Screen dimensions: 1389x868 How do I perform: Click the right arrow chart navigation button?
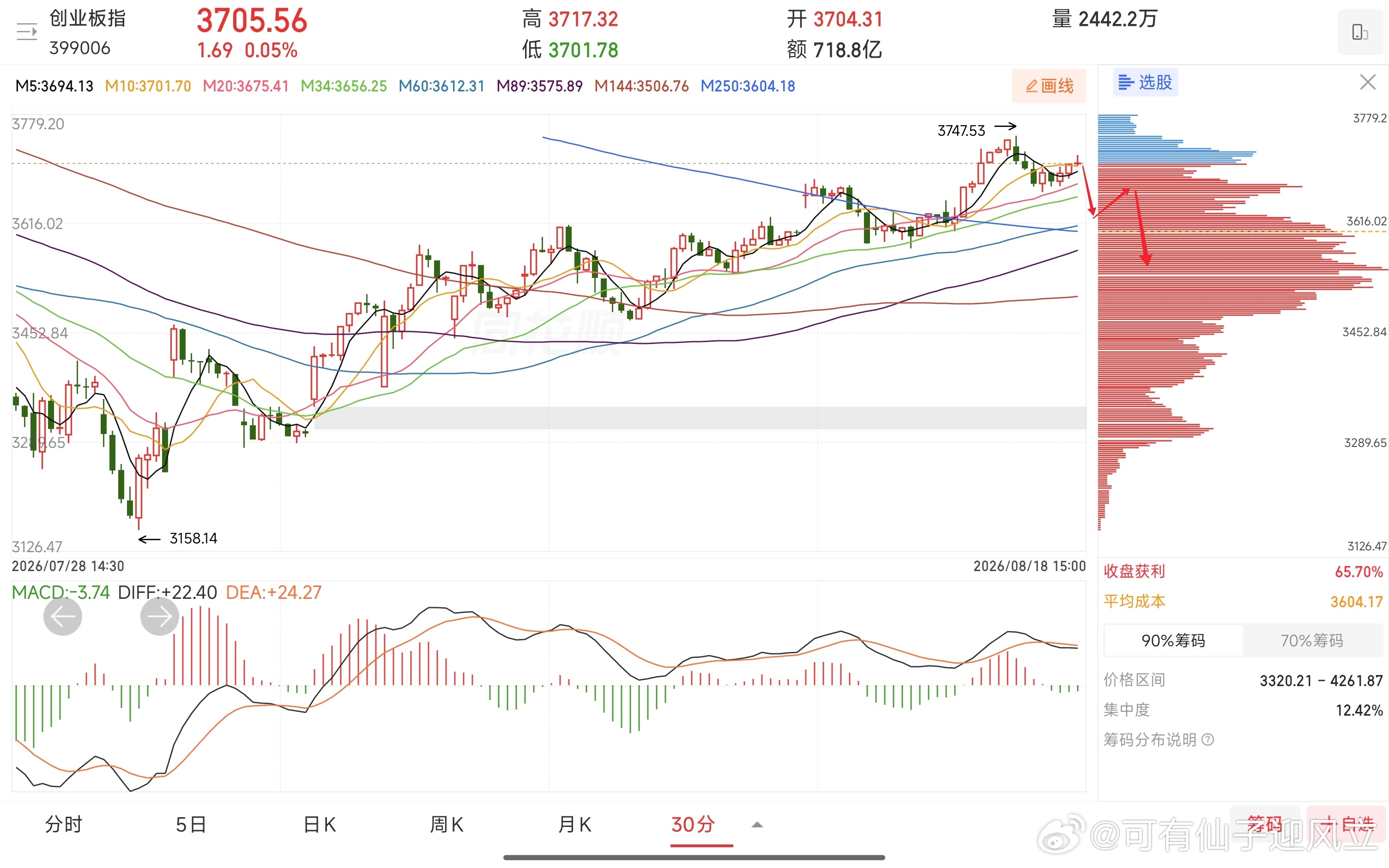(160, 616)
